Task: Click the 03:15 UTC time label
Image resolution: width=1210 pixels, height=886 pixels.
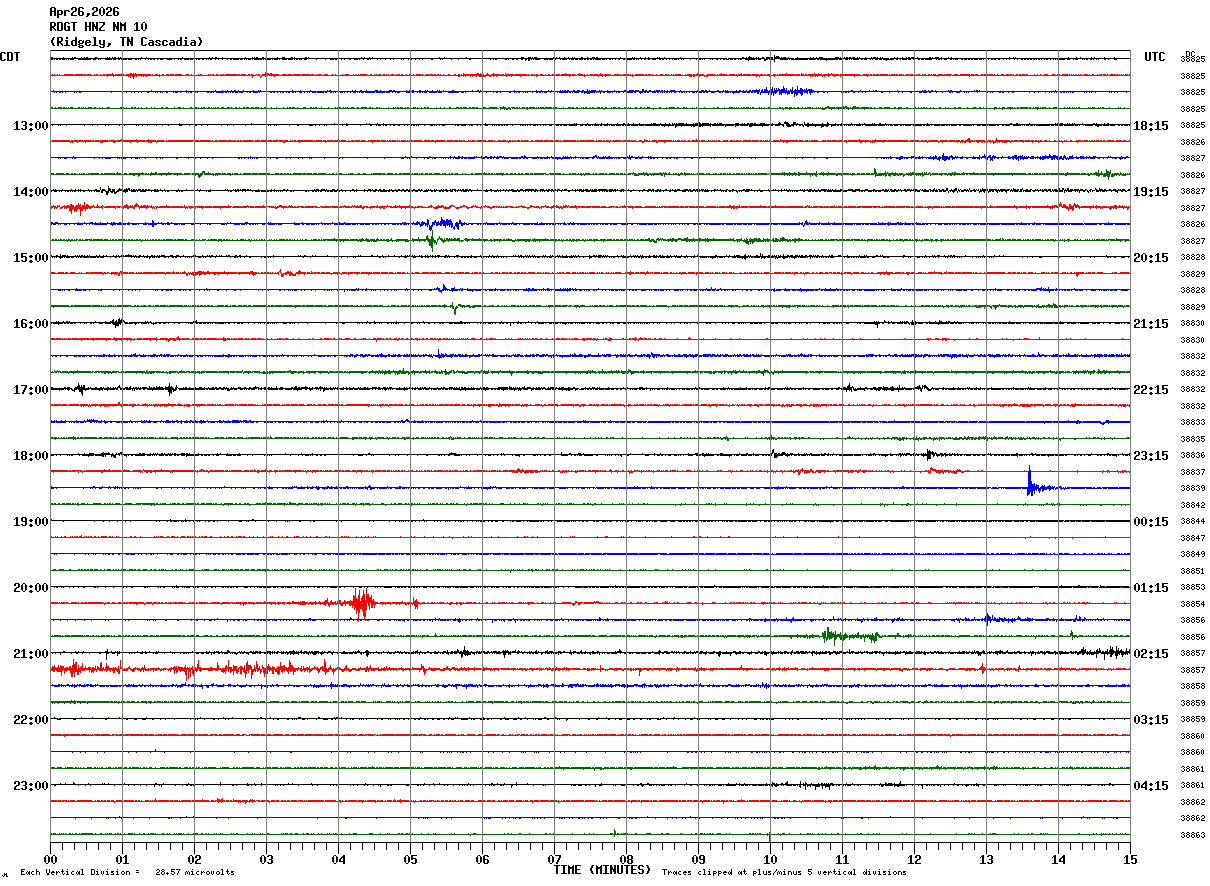Action: pyautogui.click(x=1151, y=720)
